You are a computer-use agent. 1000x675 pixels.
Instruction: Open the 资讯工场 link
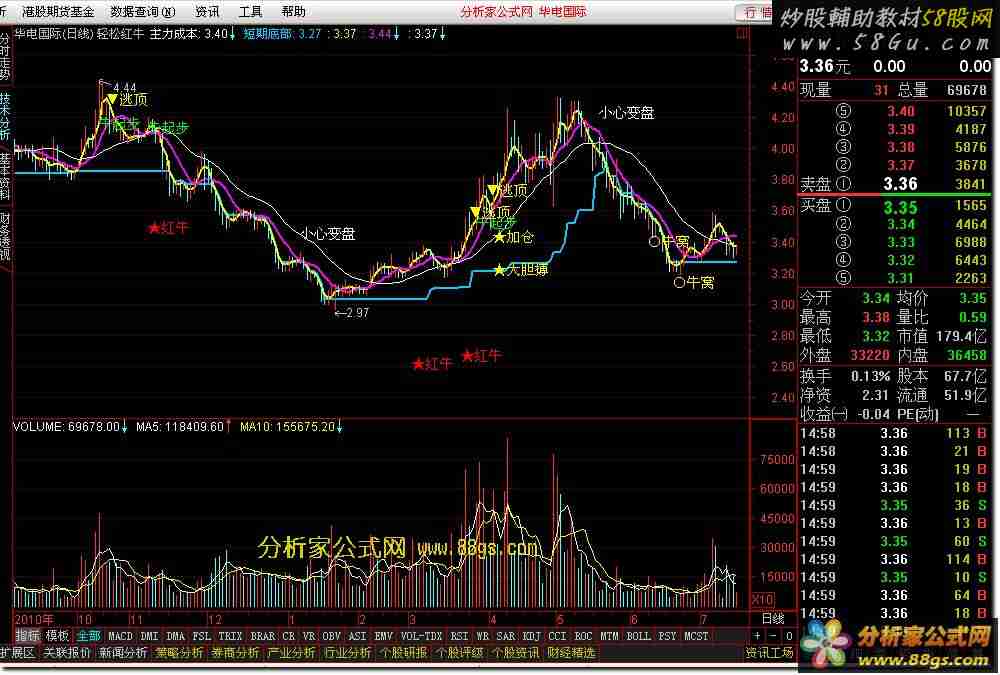(x=770, y=653)
